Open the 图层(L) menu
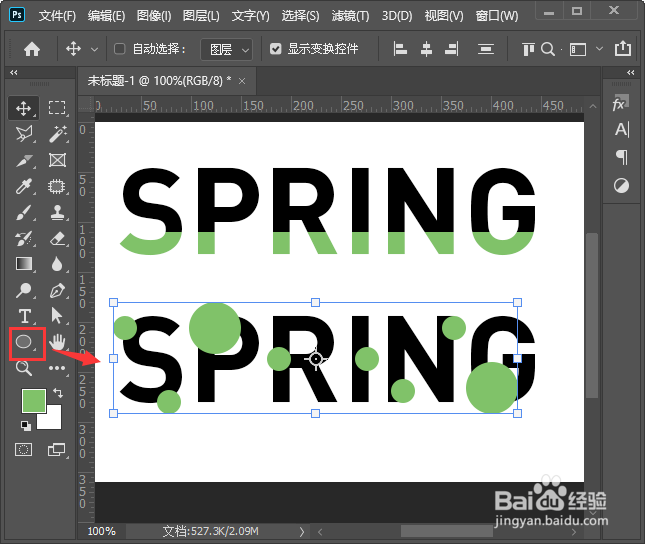The width and height of the screenshot is (645, 544). [201, 16]
